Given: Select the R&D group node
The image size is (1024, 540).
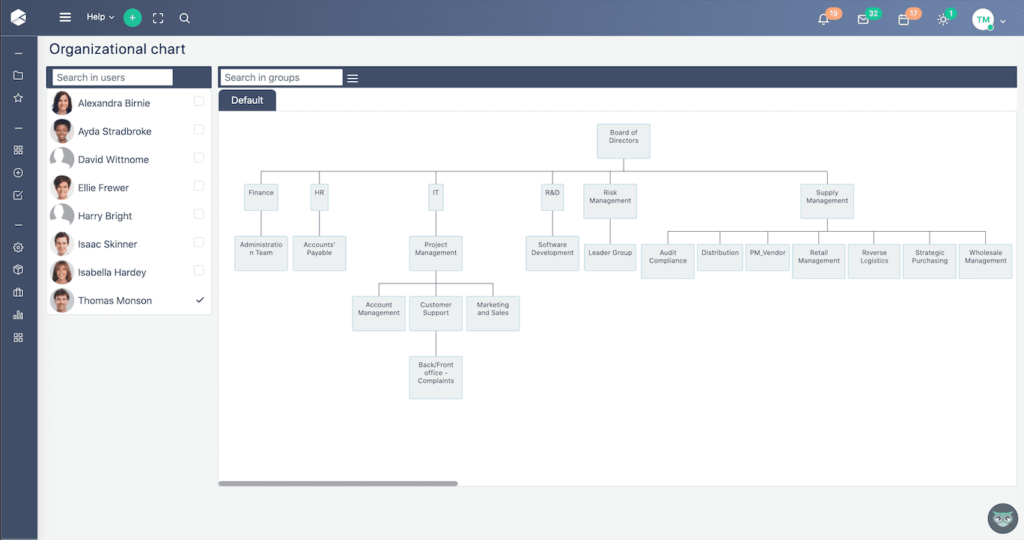Looking at the screenshot, I should point(552,197).
